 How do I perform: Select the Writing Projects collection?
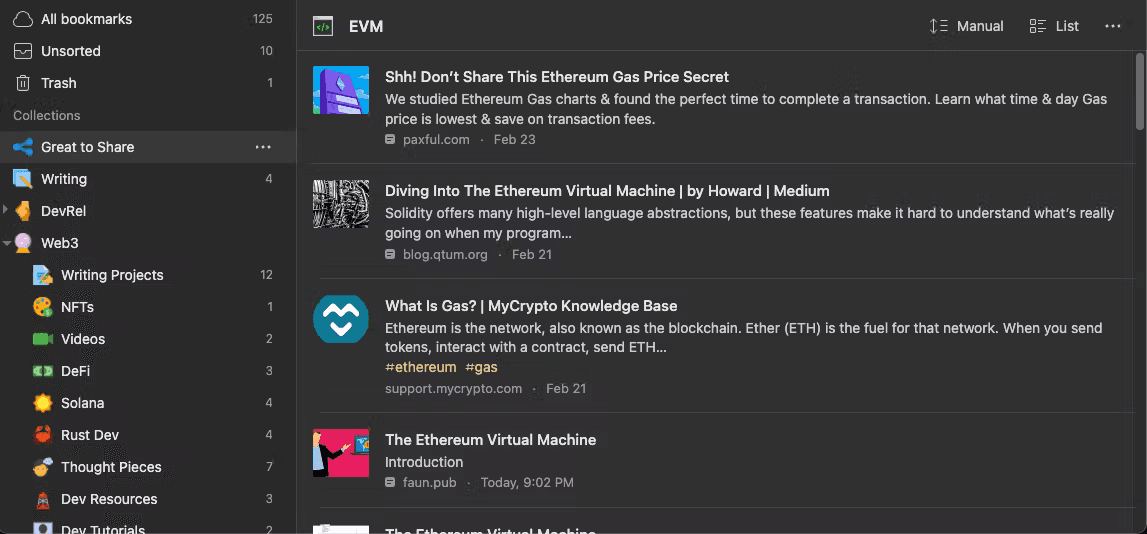pyautogui.click(x=112, y=275)
